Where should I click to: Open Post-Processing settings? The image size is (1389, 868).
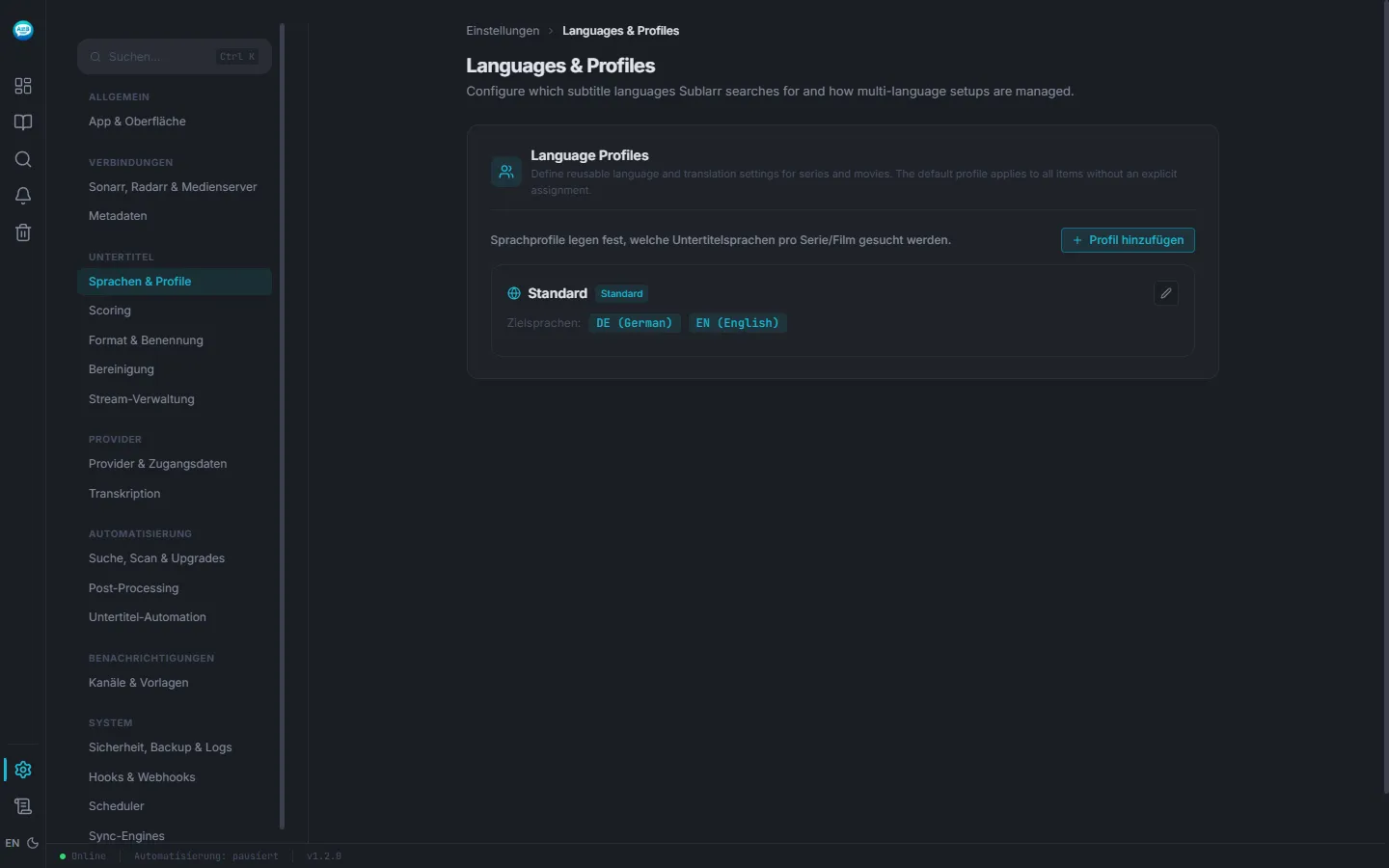coord(175,588)
